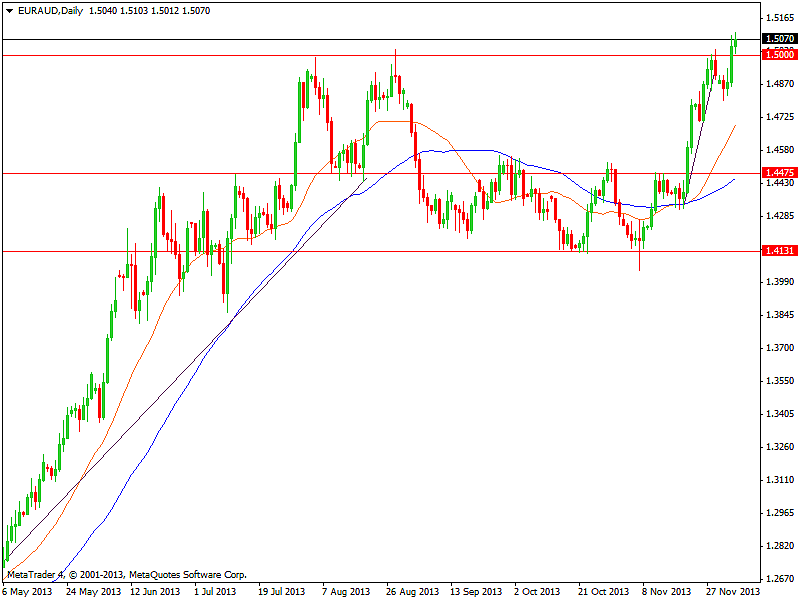The width and height of the screenshot is (800, 600).
Task: Select the red 1.5000 price level tag
Action: point(779,55)
